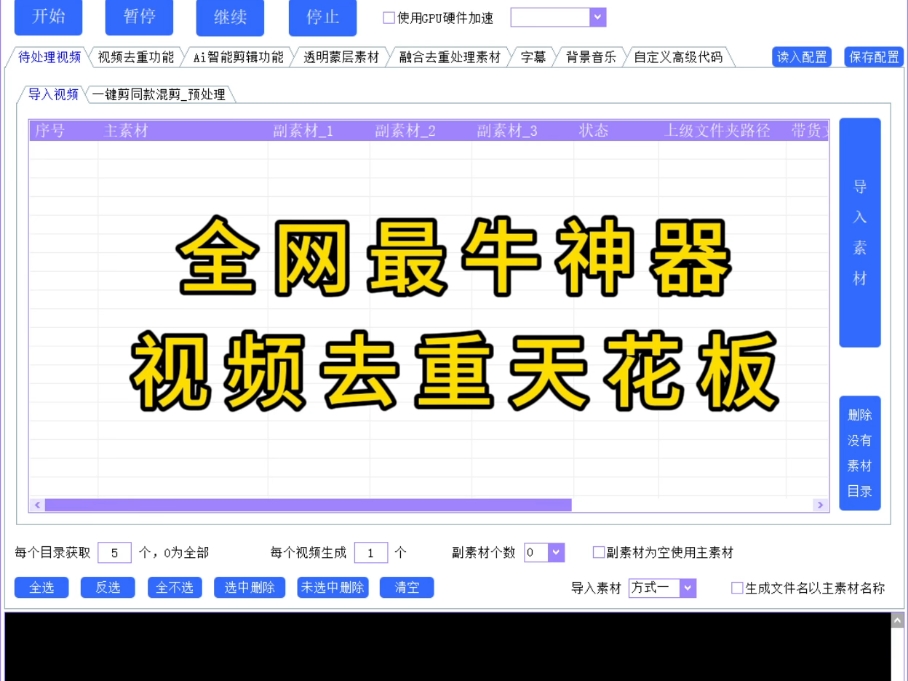Click the tall 导入素材 button
908x681 pixels.
[860, 233]
